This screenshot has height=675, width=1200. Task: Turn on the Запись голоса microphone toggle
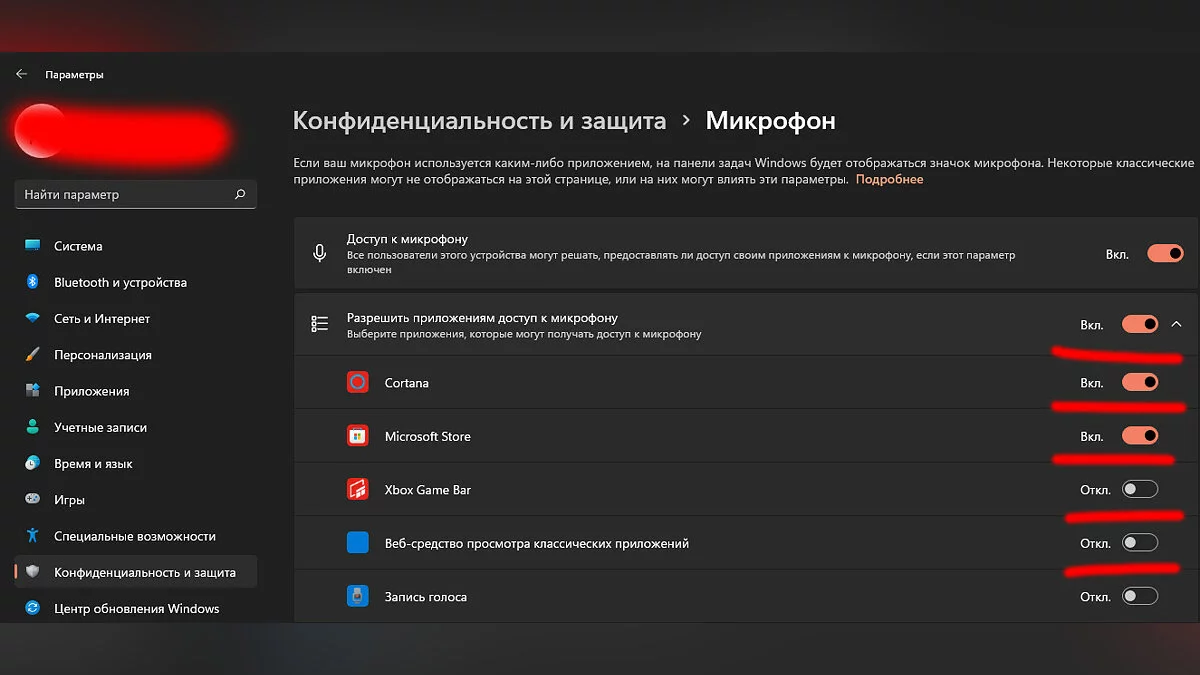click(1140, 597)
